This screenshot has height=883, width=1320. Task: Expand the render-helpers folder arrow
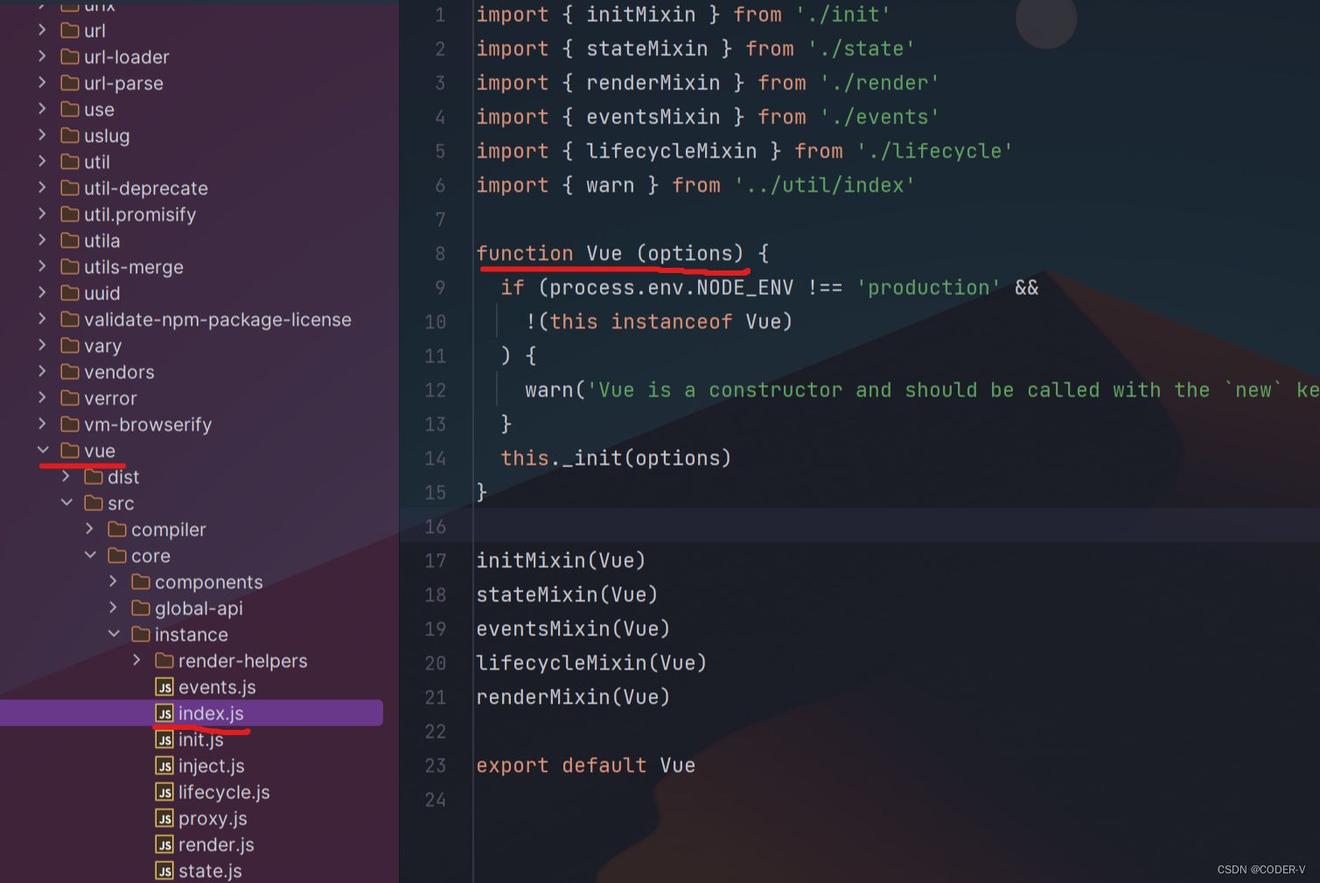137,661
